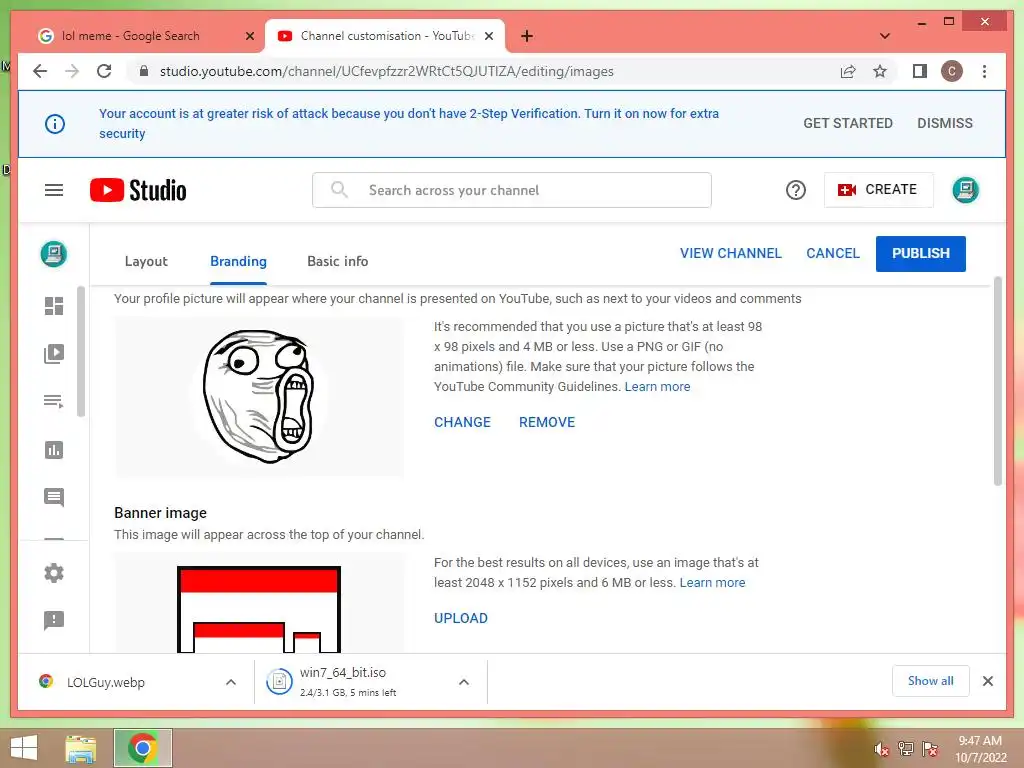Open Learn more link for banner image
The image size is (1024, 768).
click(712, 583)
